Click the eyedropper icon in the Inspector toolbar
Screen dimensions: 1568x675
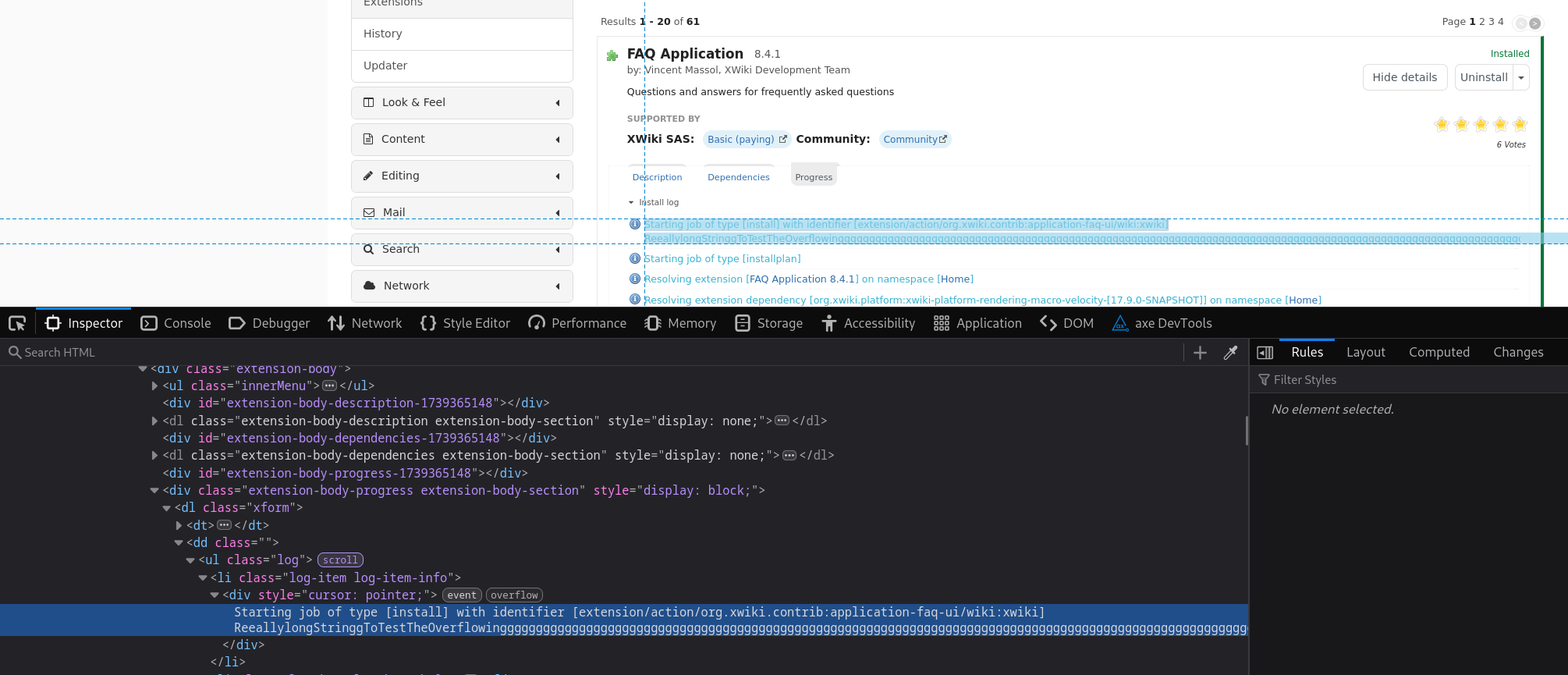click(1230, 353)
